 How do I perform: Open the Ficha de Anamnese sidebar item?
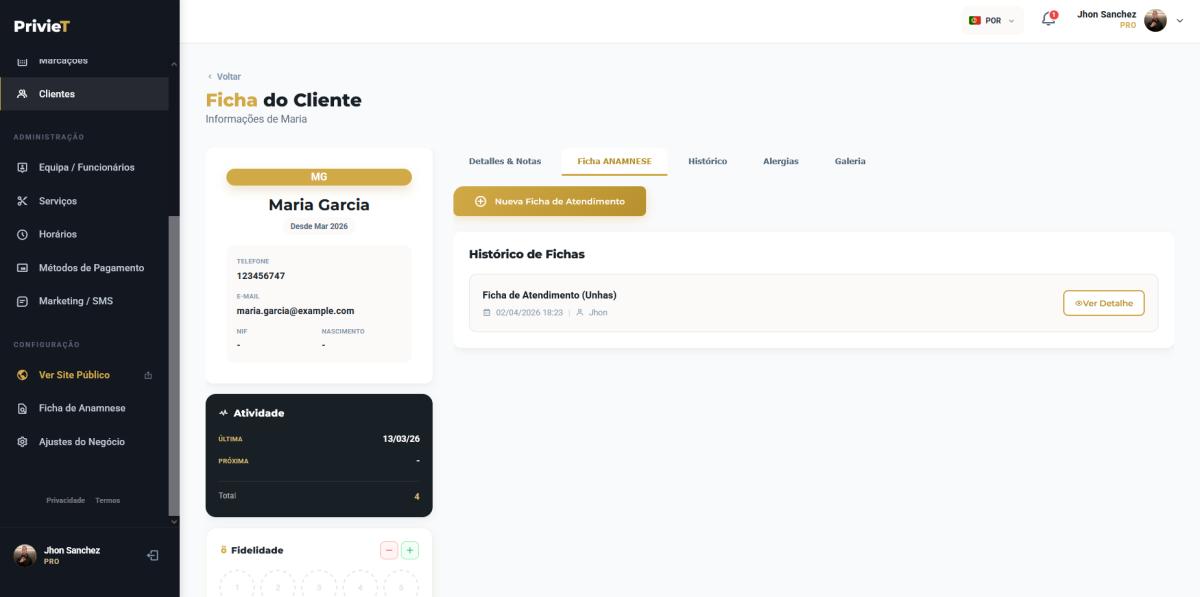82,408
